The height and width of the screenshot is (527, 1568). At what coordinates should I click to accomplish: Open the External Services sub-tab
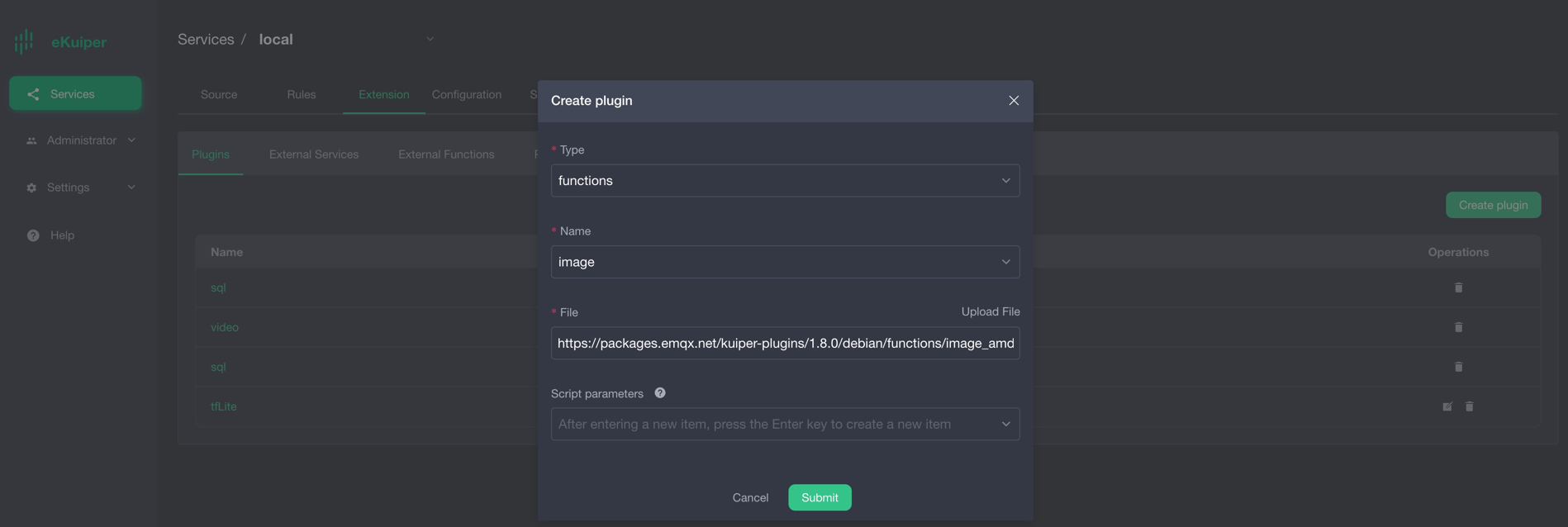[x=314, y=154]
